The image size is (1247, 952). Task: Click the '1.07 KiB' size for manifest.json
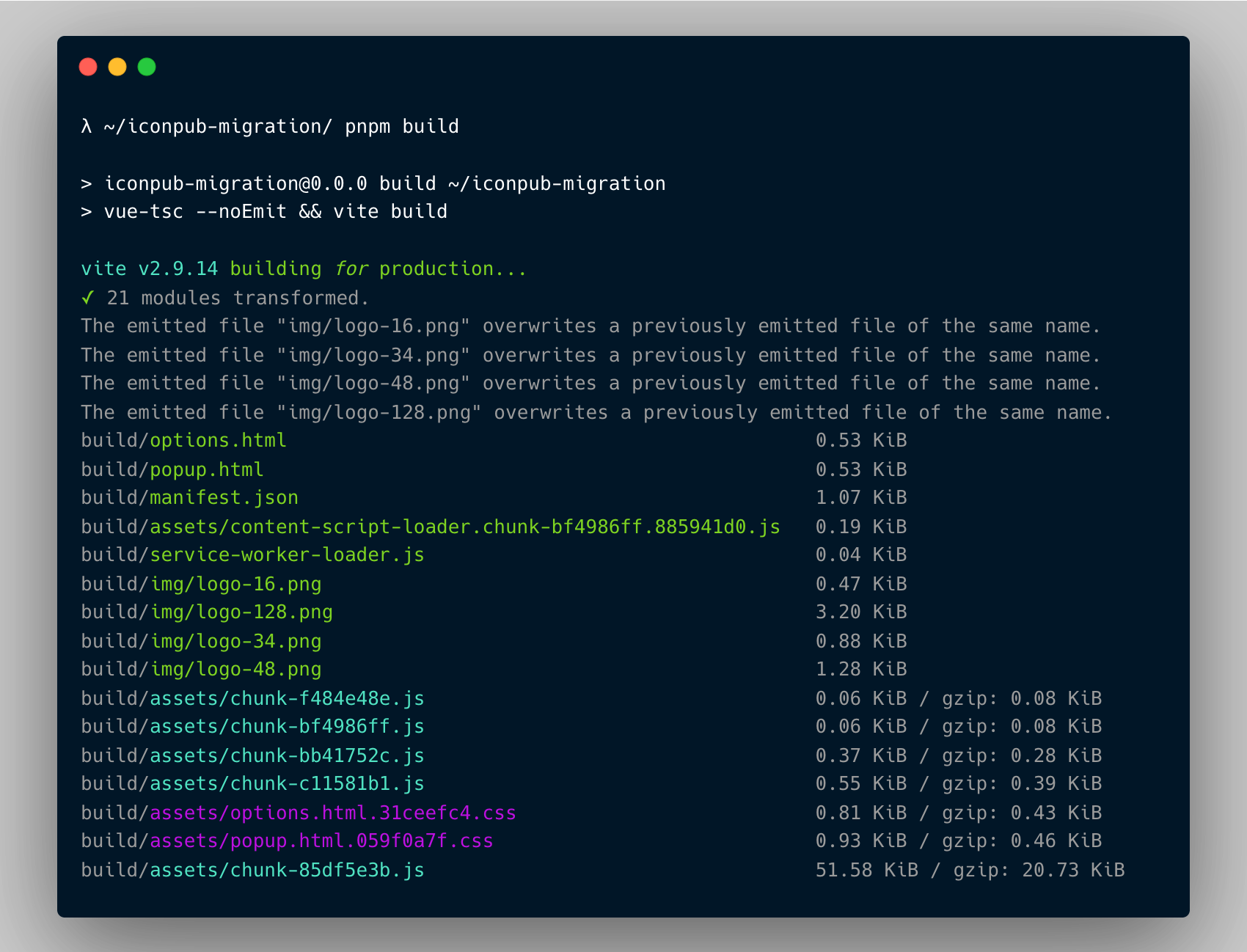861,497
